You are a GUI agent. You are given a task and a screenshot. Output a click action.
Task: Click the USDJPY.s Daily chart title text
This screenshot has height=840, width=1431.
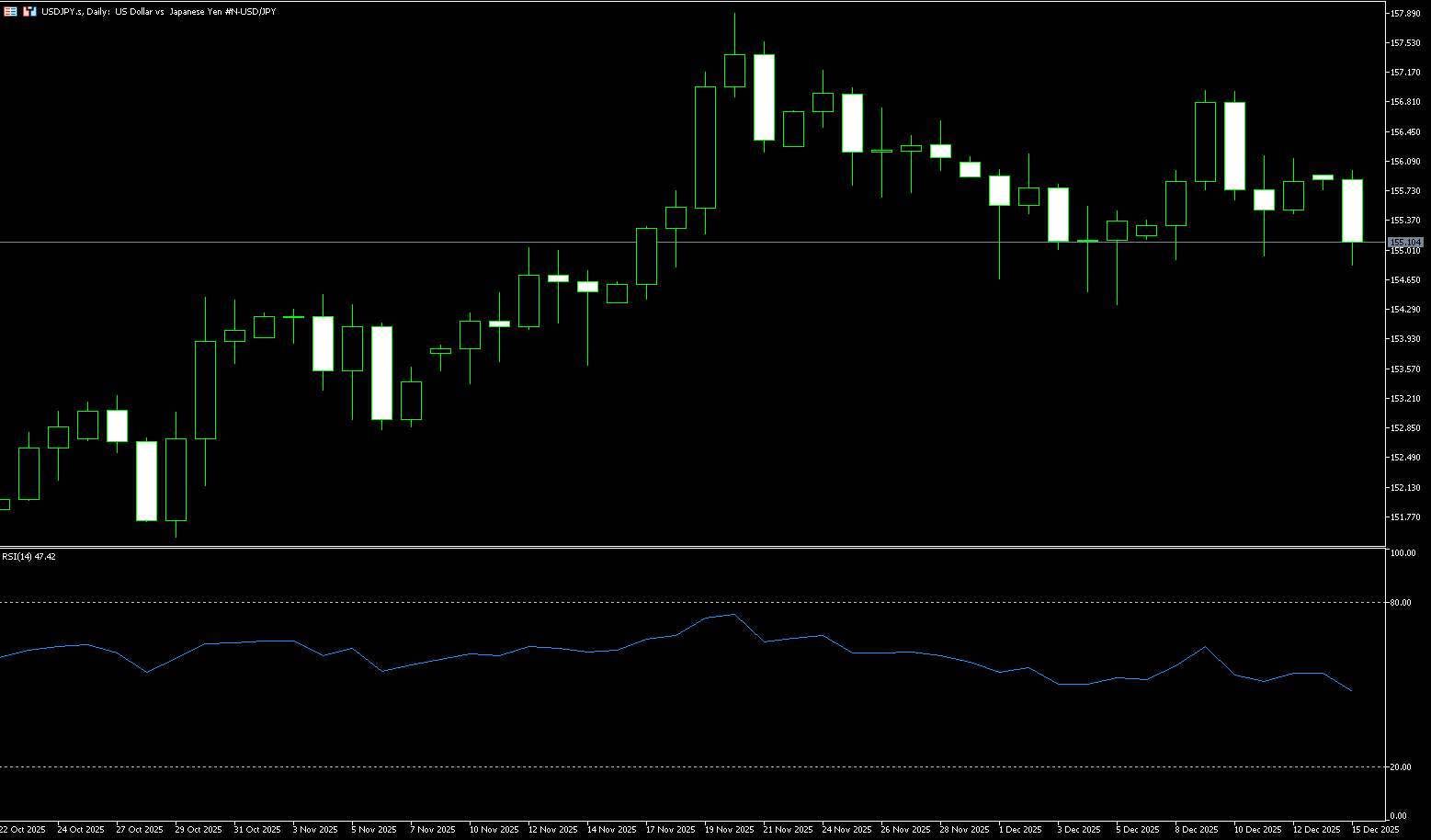click(x=158, y=12)
